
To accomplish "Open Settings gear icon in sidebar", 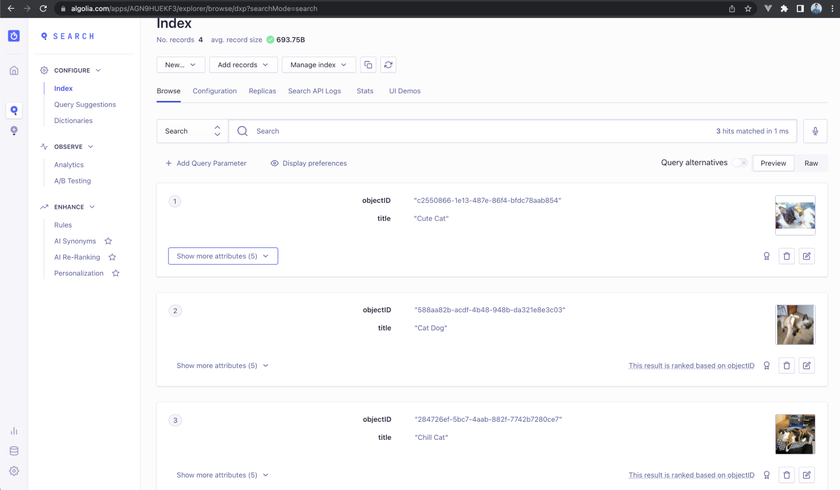I will coord(14,471).
